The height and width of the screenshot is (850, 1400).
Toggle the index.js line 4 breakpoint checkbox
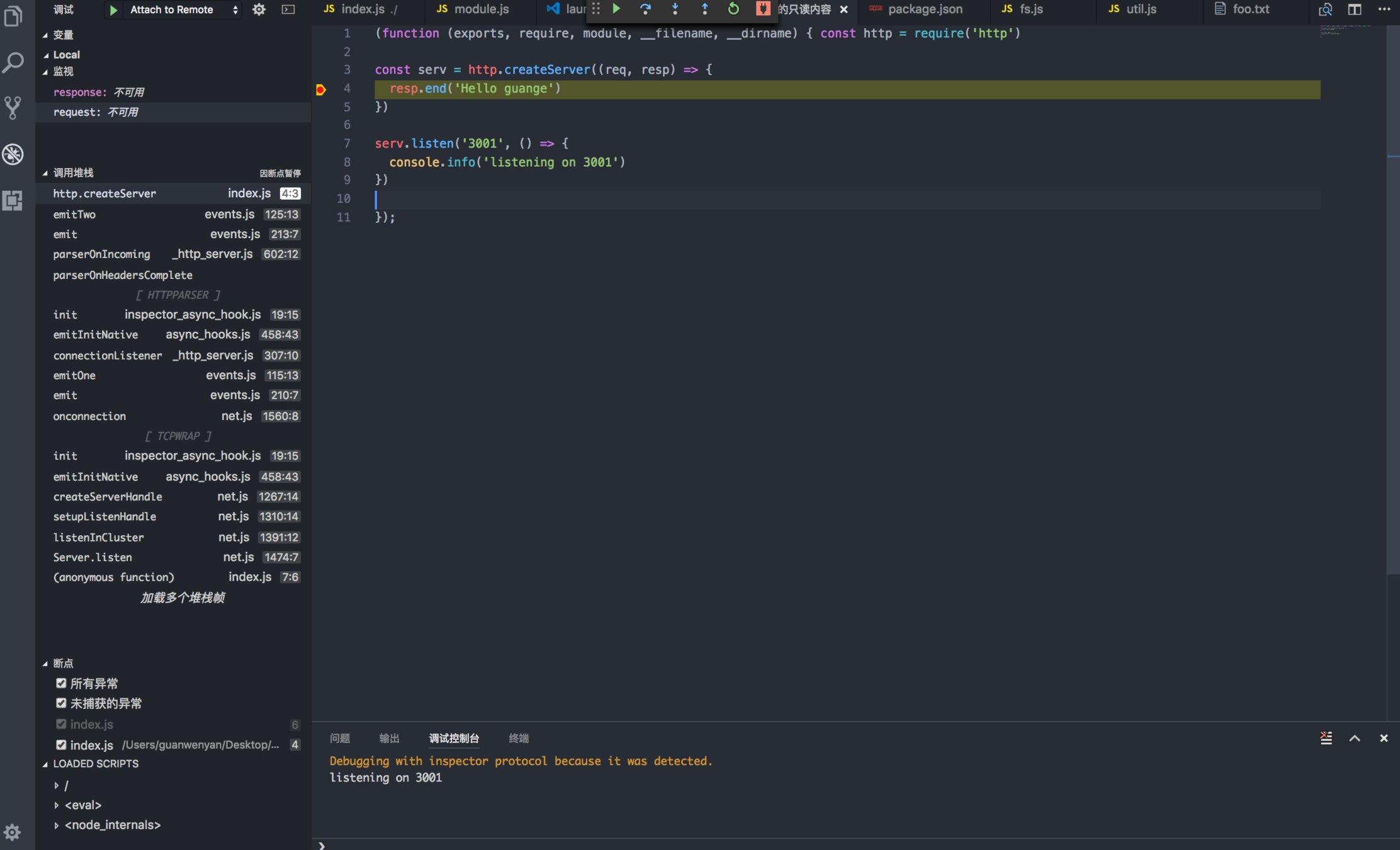point(61,745)
